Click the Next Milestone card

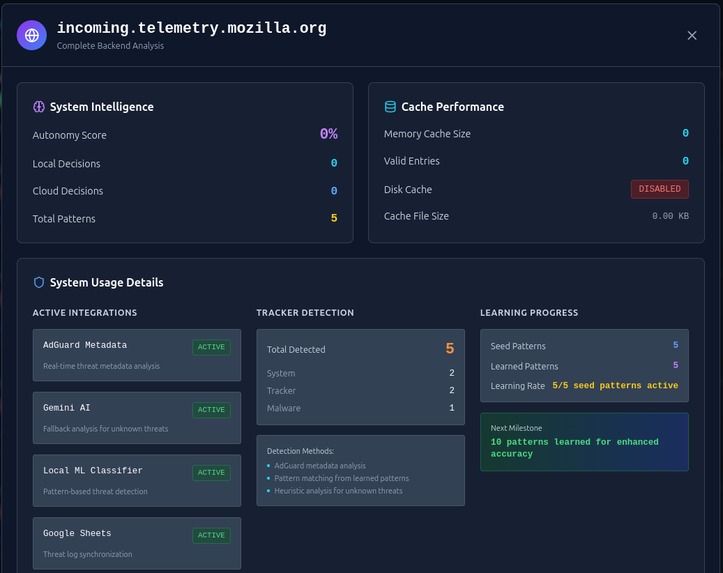tap(584, 442)
